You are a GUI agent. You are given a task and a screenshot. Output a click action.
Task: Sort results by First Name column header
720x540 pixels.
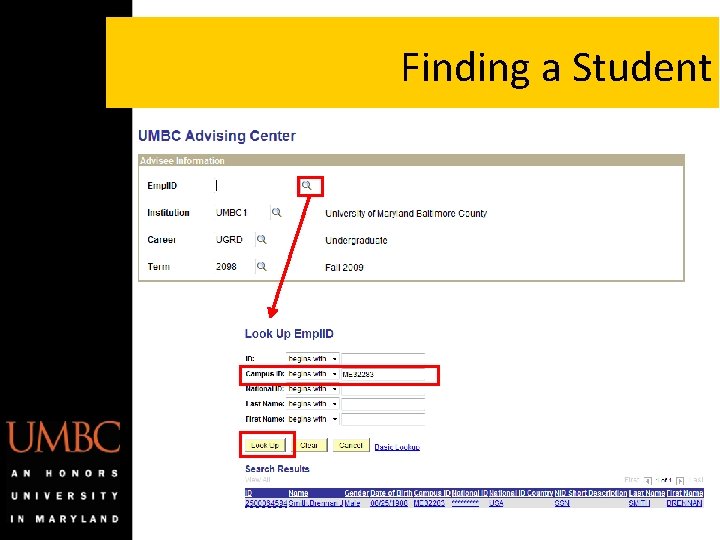pos(685,493)
